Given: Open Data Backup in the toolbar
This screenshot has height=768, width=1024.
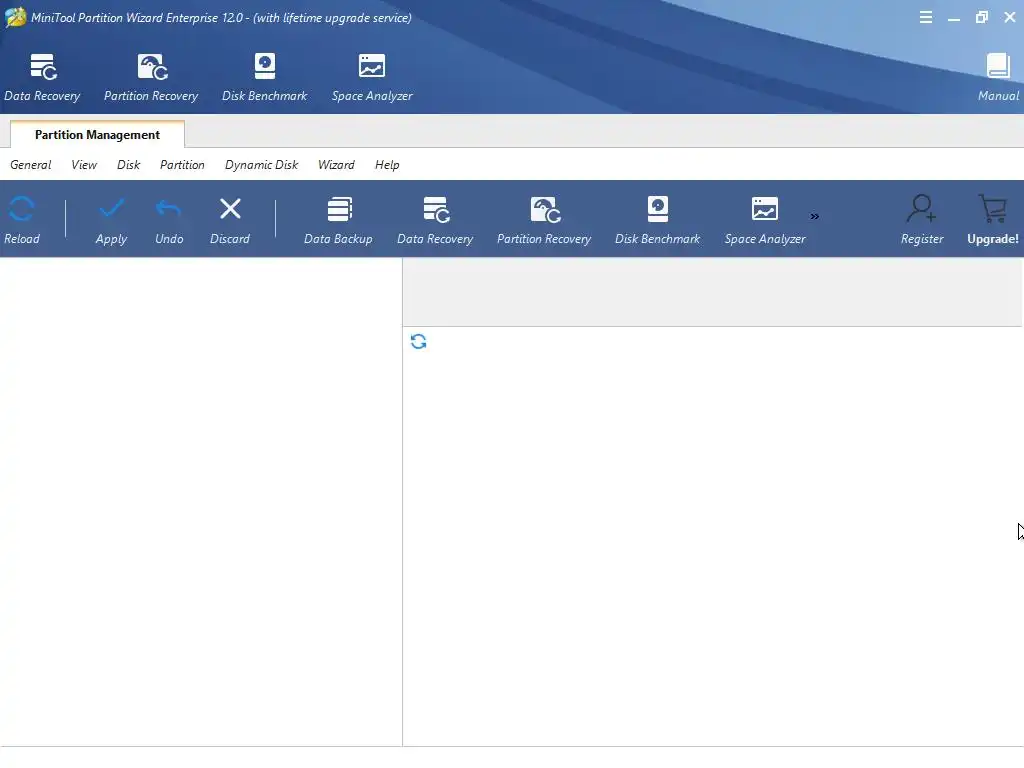Looking at the screenshot, I should pos(338,220).
